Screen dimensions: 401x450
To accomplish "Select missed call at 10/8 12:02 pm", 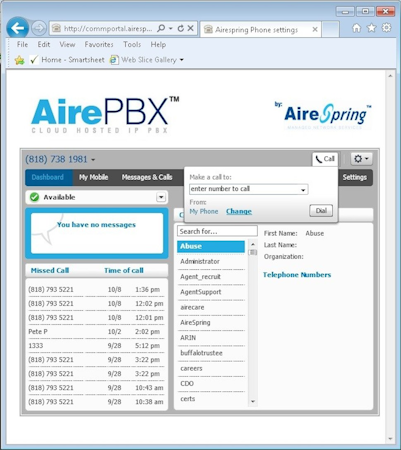I will [96, 304].
